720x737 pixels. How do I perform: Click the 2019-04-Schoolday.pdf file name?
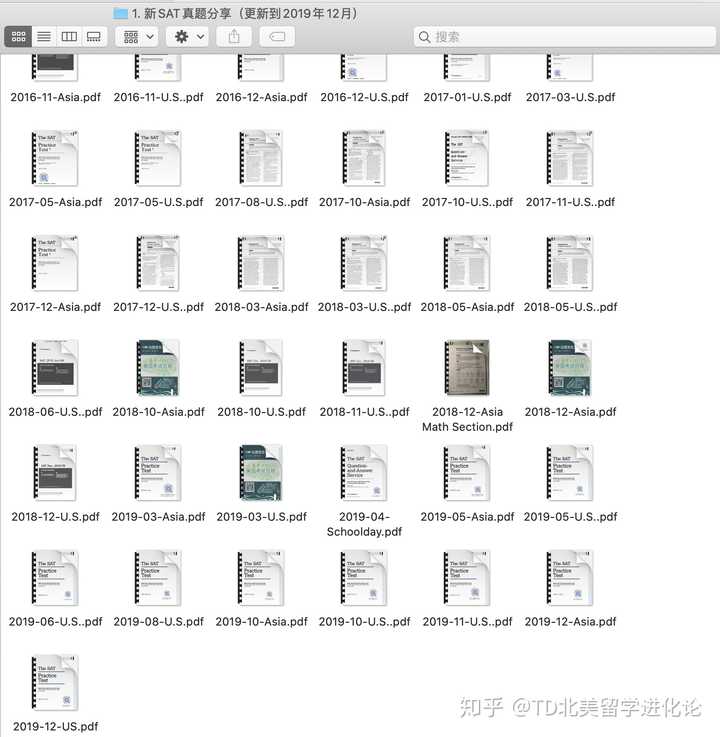point(364,524)
